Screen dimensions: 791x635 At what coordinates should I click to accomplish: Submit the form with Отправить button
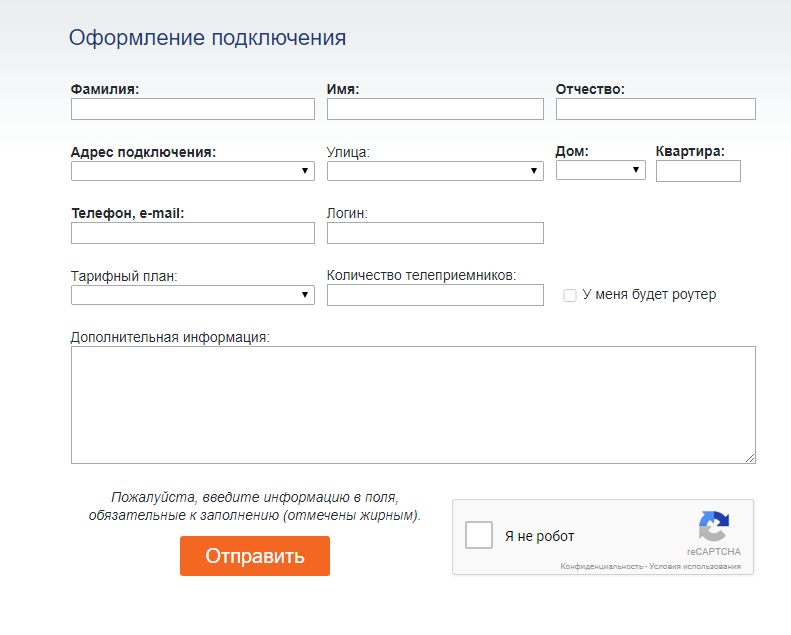tap(255, 556)
